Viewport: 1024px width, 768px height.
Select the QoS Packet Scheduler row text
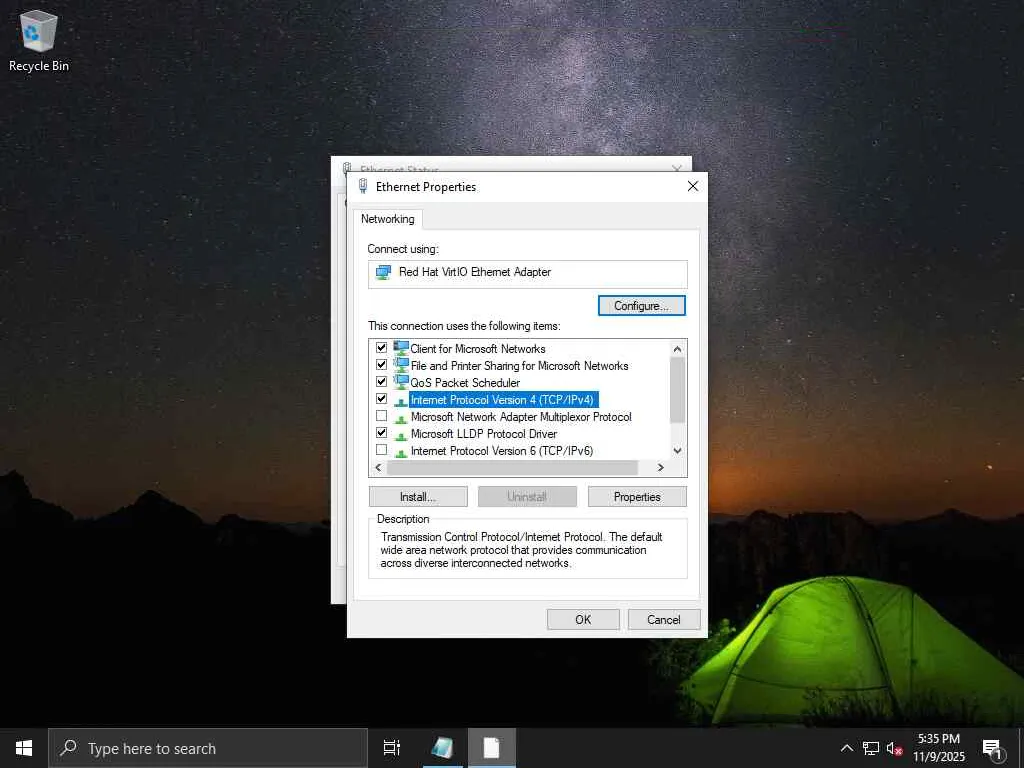click(465, 383)
